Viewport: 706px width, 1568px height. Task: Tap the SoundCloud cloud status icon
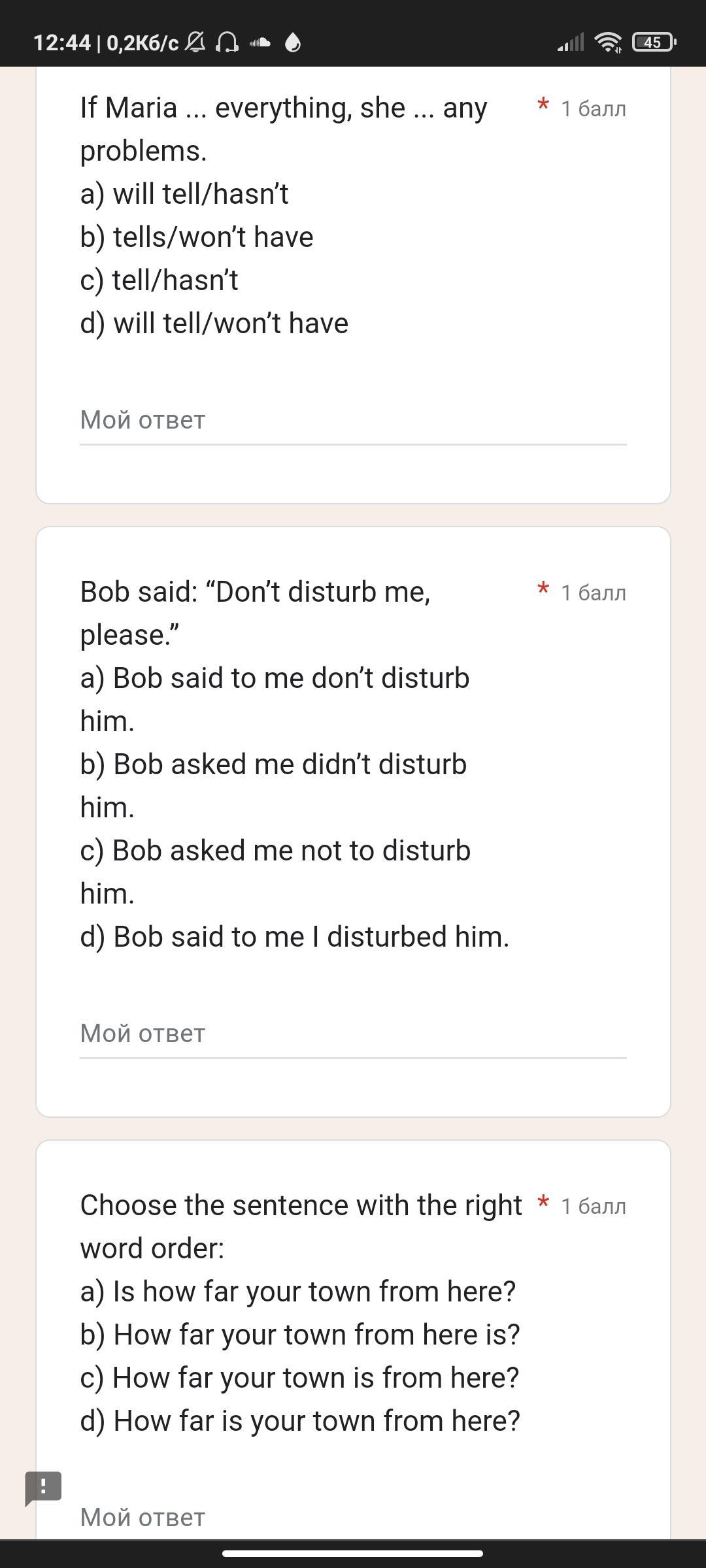point(260,43)
